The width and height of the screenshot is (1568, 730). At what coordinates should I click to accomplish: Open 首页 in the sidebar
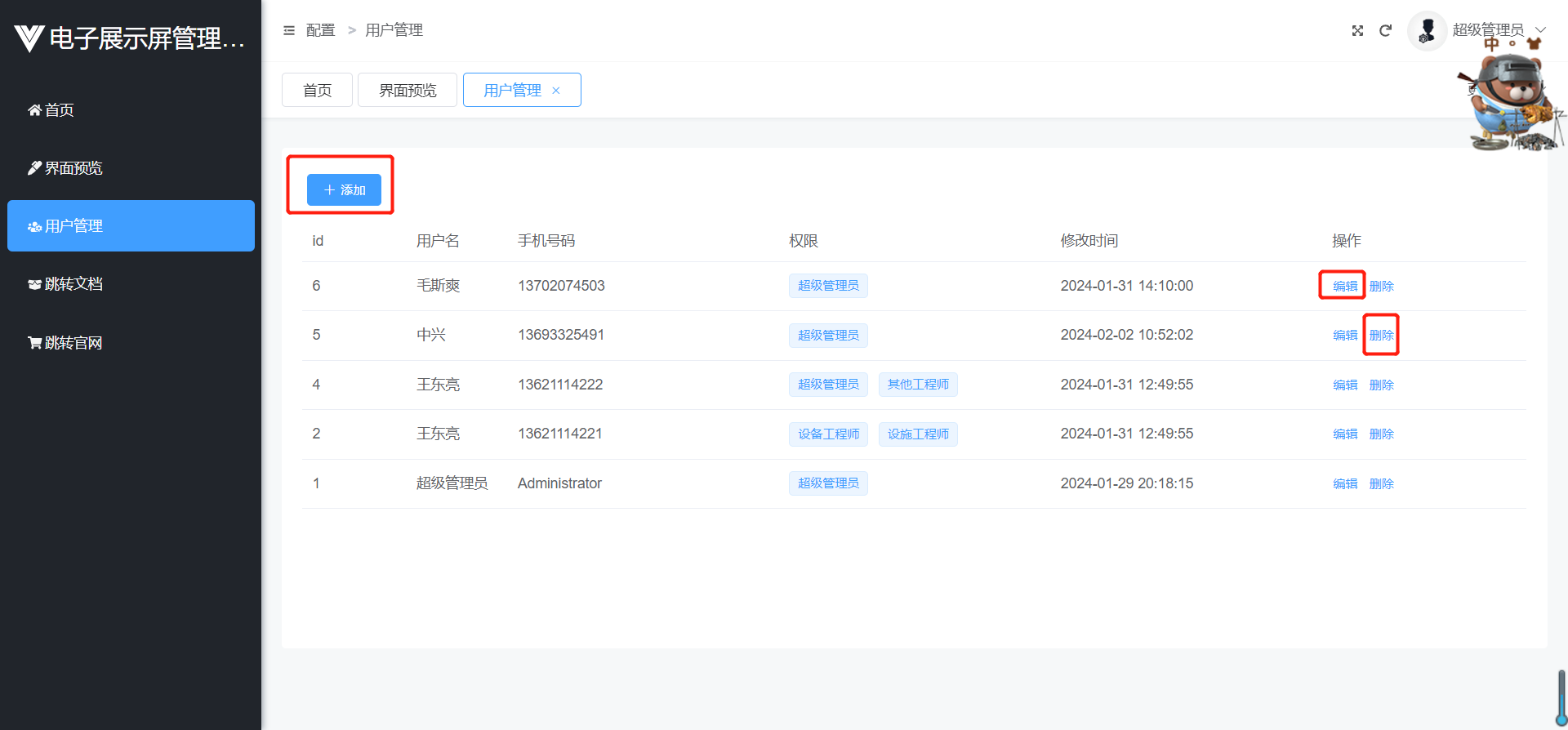[59, 110]
